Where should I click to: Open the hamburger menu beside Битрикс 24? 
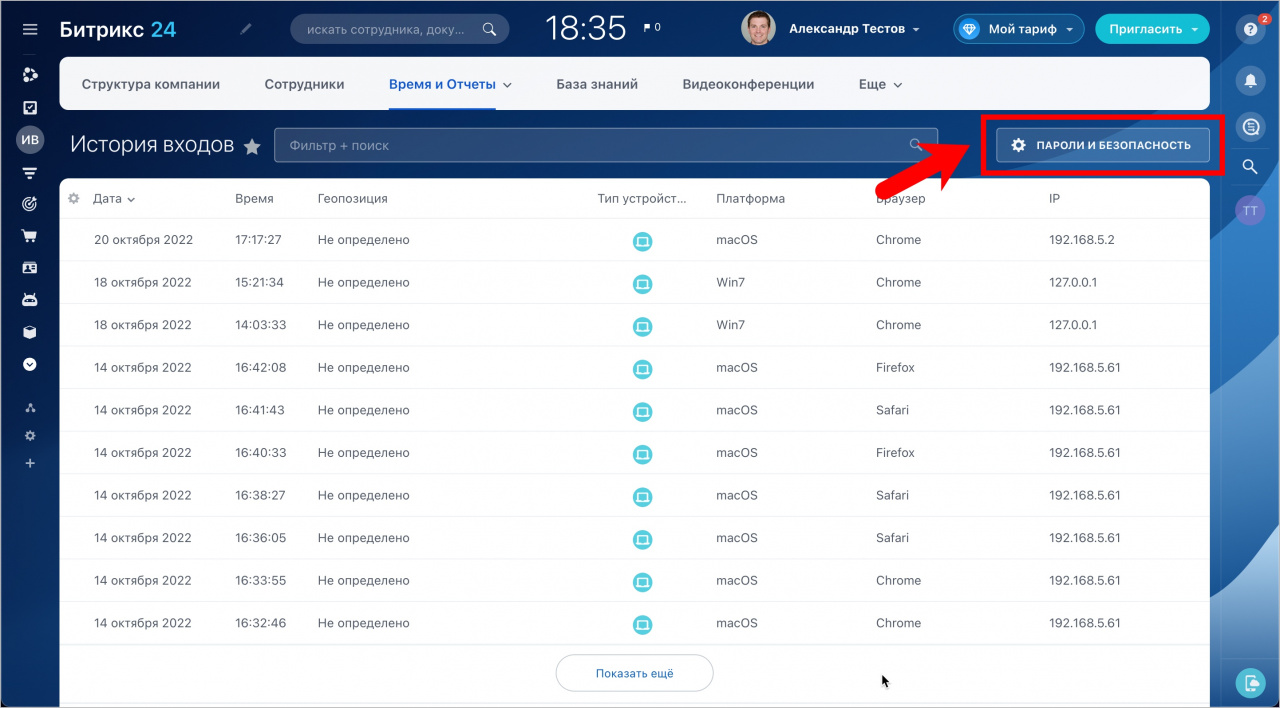(30, 29)
